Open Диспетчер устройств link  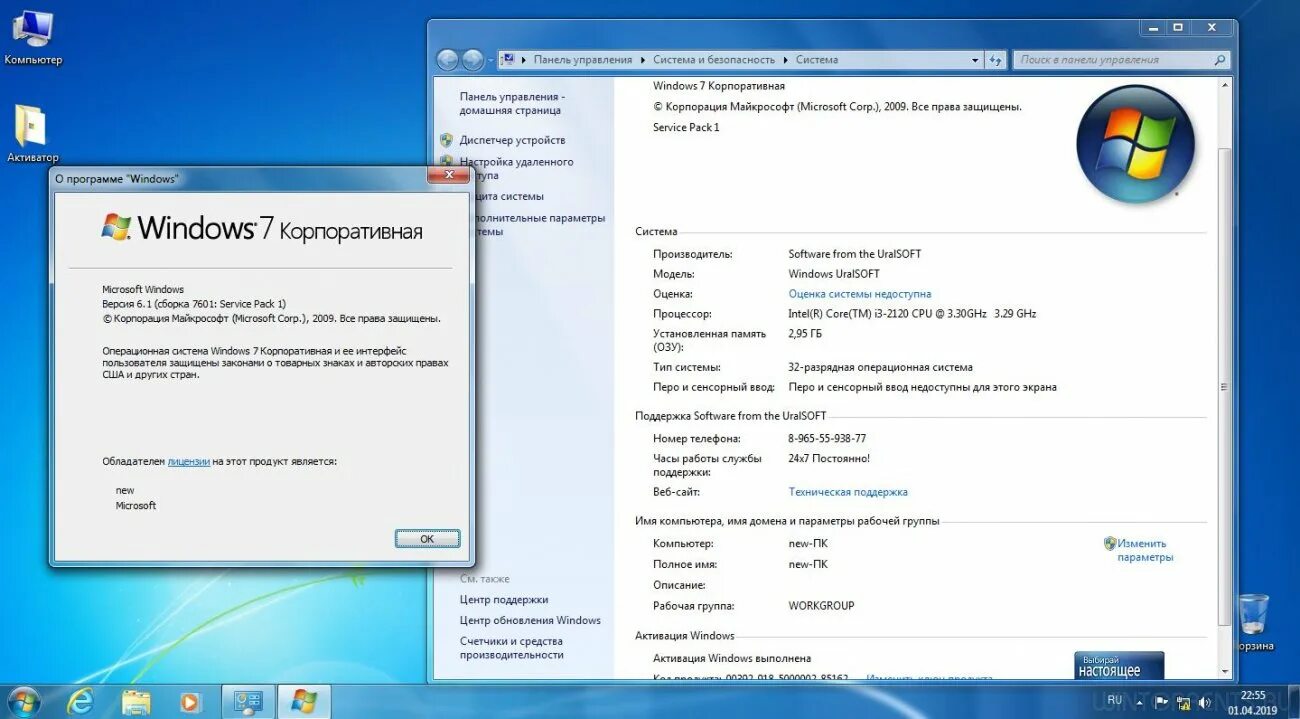tap(512, 140)
